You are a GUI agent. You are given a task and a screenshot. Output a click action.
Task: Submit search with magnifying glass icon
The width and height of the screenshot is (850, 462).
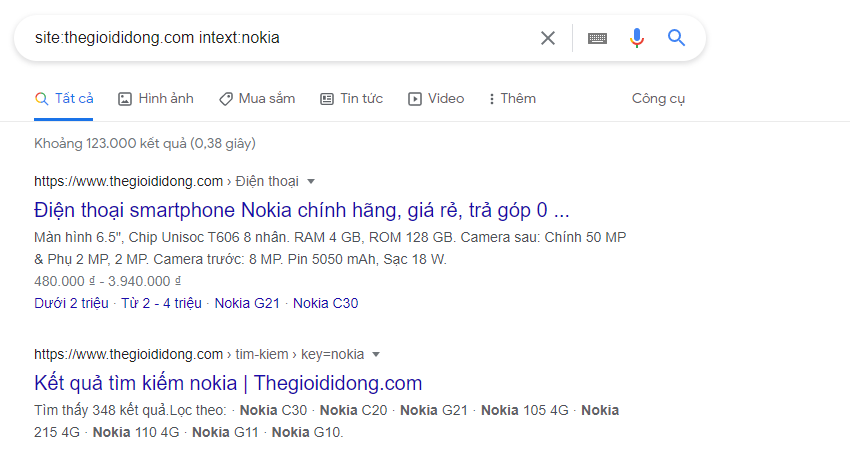677,38
